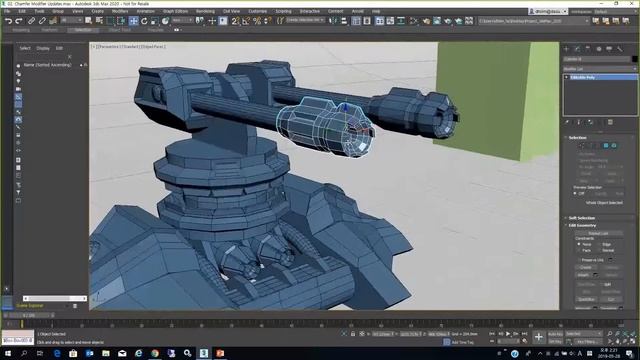Collapse the Selection rollout
The image size is (640, 360).
tap(578, 138)
